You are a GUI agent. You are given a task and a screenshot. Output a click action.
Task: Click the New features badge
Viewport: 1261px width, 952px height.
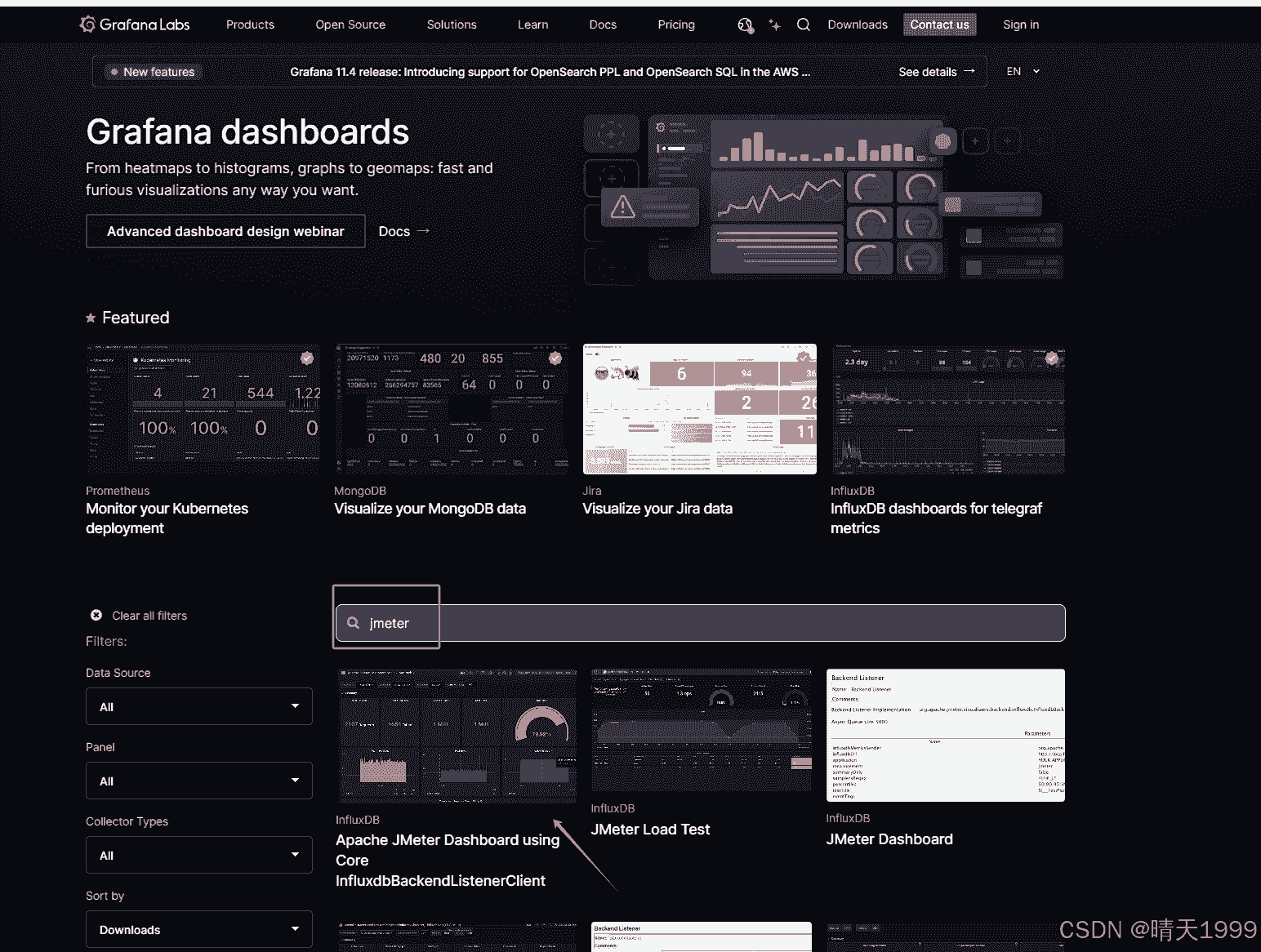point(154,72)
